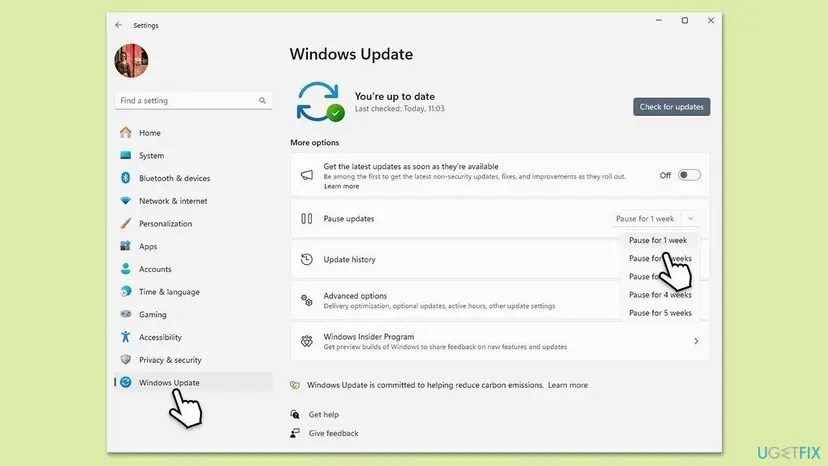Click the Time & language globe icon
This screenshot has height=466, width=828.
click(125, 292)
